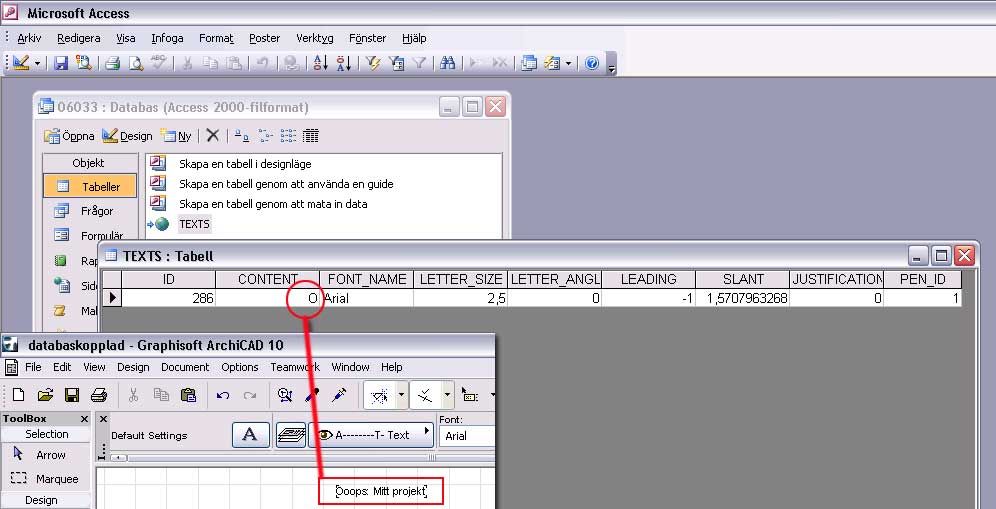Viewport: 996px width, 509px height.
Task: Open the layer dropdown 'A--------T- Text'
Action: (371, 435)
